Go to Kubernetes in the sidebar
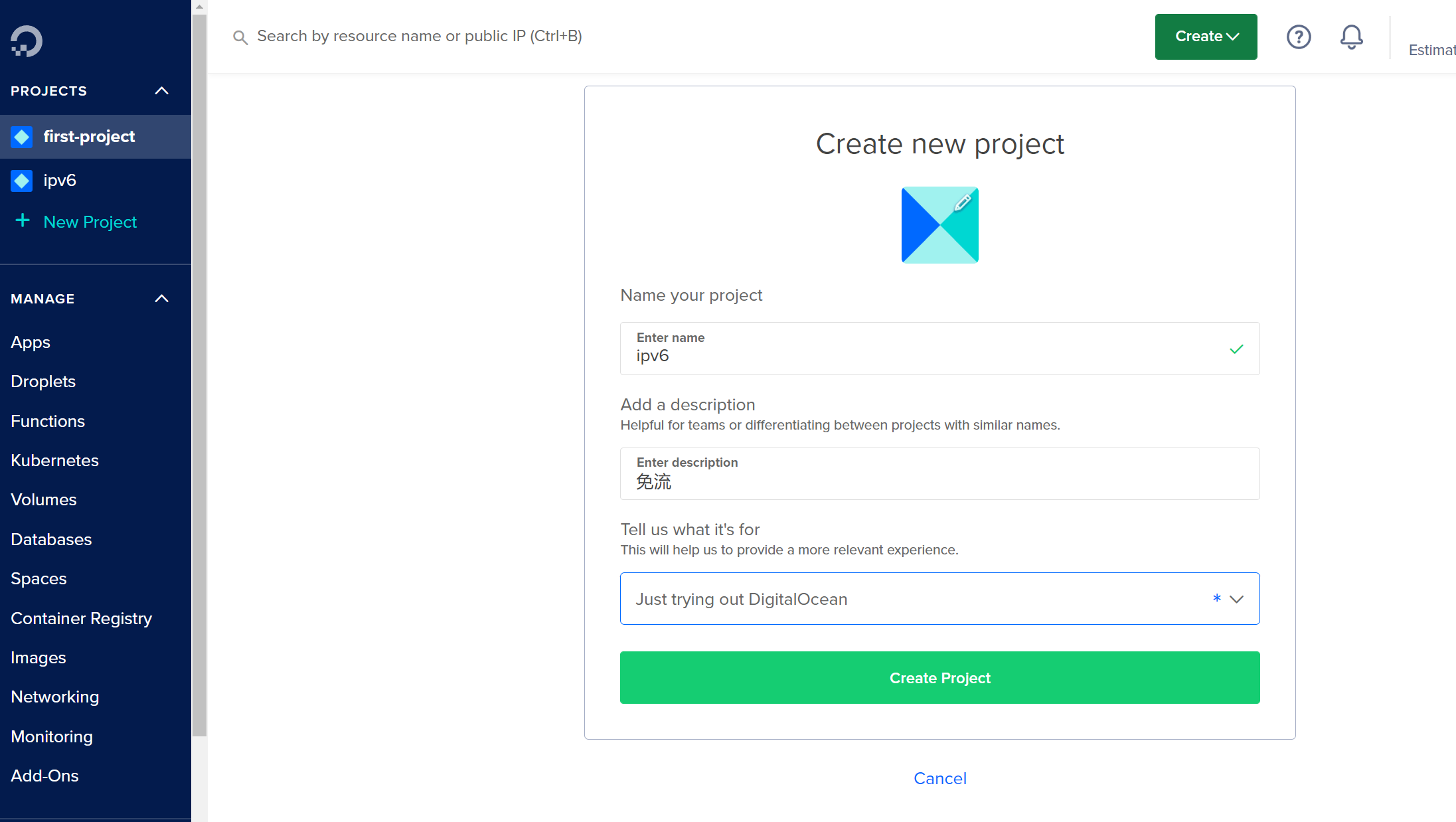 tap(54, 460)
